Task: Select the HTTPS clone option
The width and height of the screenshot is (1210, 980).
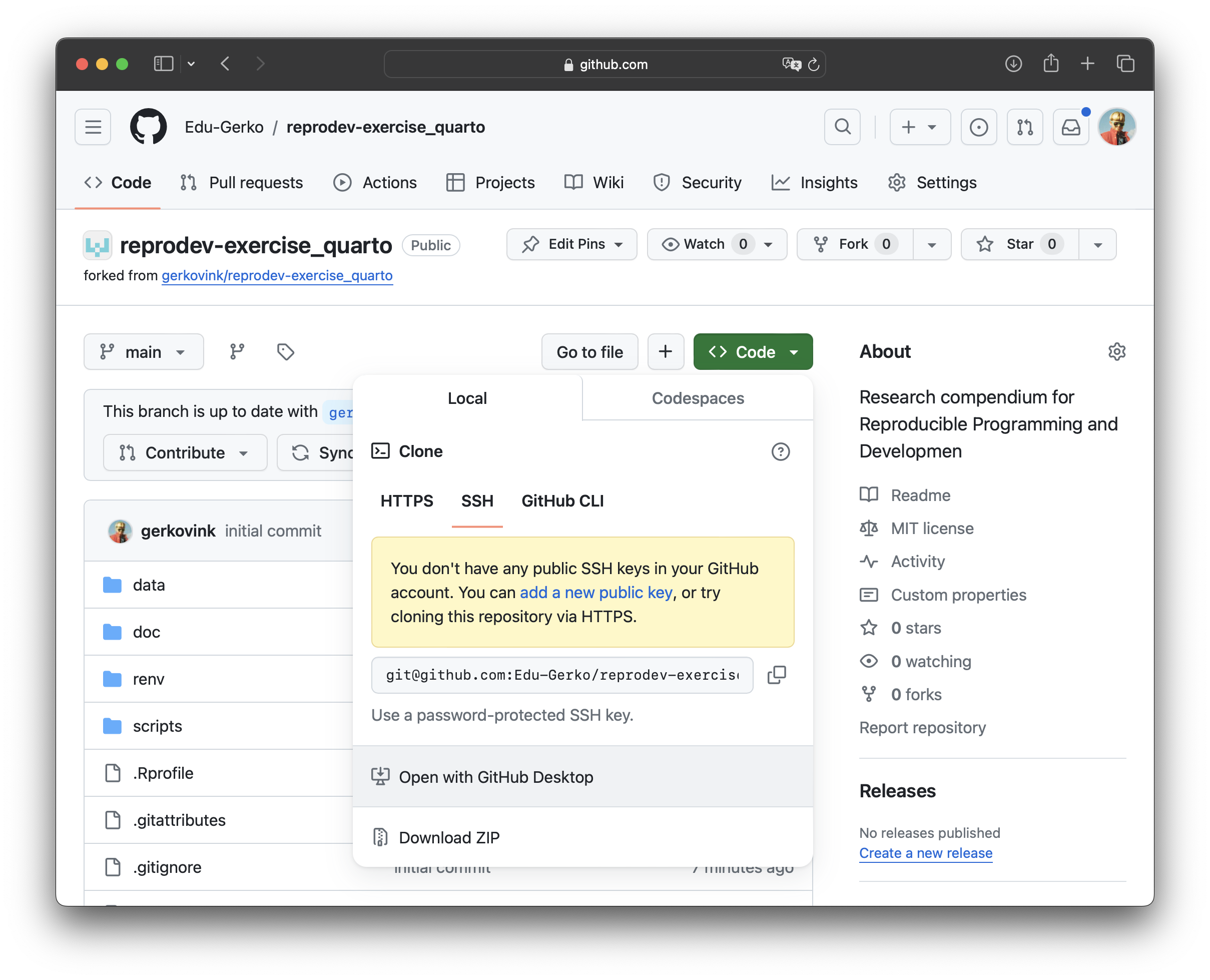Action: coord(406,501)
